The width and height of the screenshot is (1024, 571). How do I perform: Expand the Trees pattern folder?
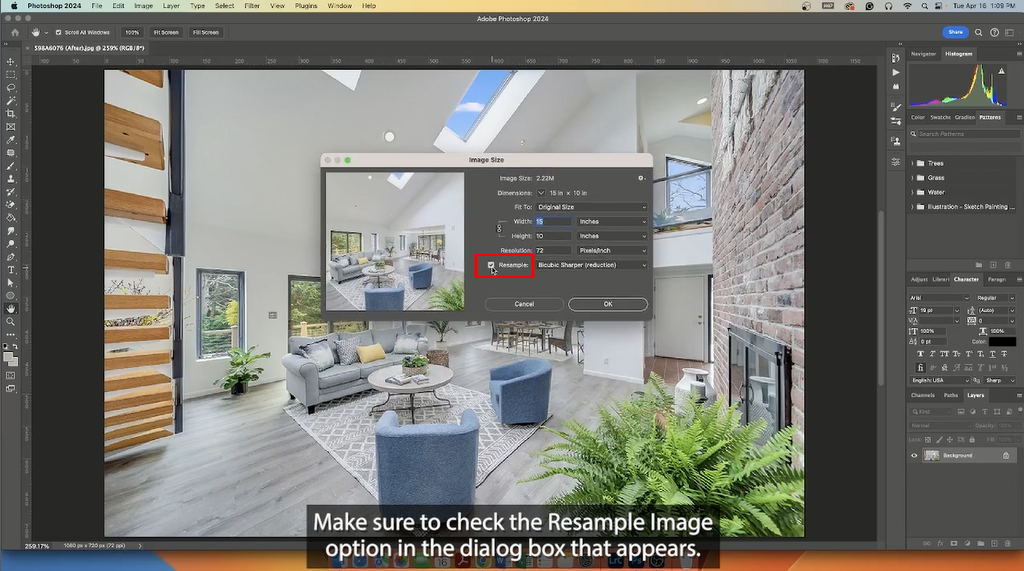[x=912, y=163]
